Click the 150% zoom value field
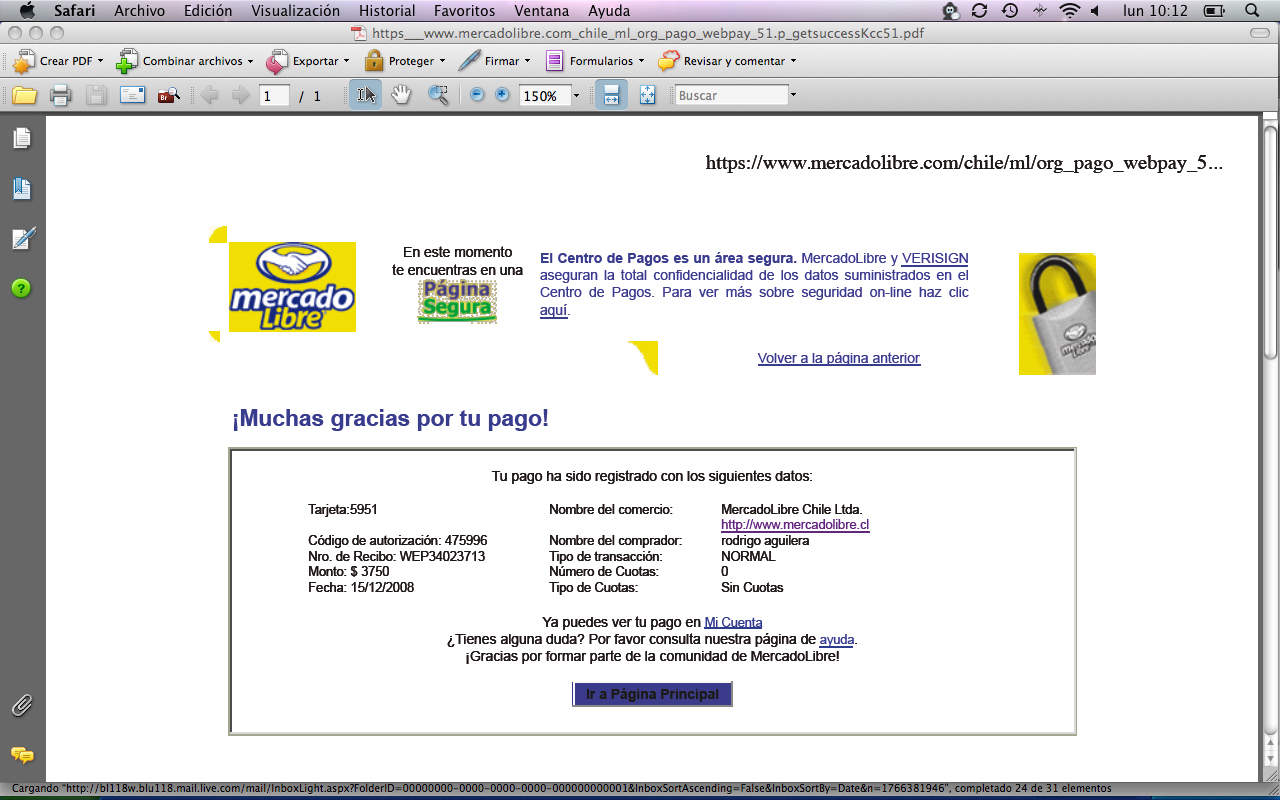Viewport: 1280px width, 800px height. [x=544, y=96]
